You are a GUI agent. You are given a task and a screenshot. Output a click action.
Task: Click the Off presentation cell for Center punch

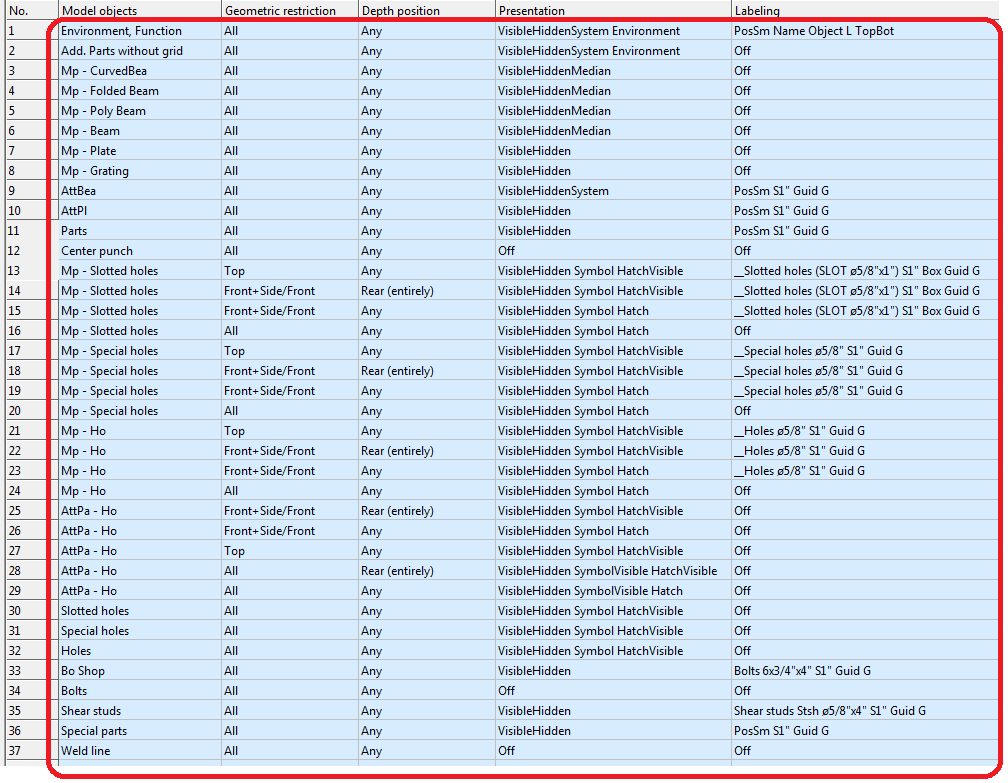click(x=613, y=251)
